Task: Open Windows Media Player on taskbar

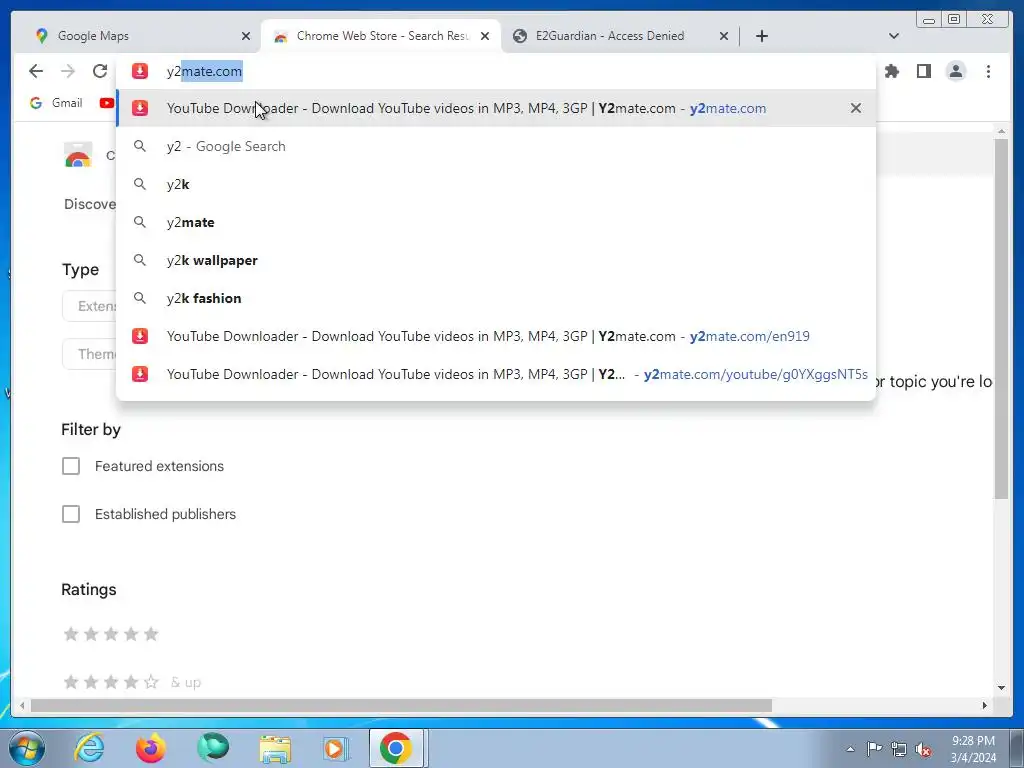Action: pyautogui.click(x=336, y=748)
